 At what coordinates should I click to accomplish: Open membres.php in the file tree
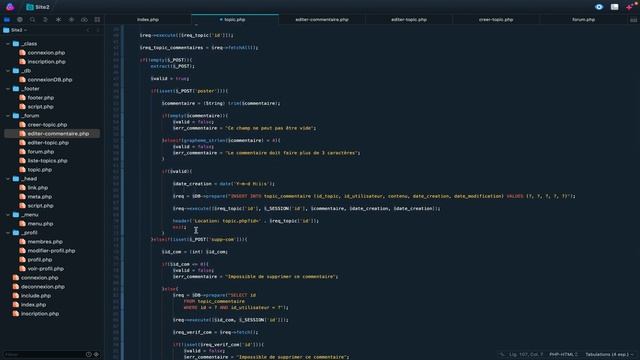tap(45, 242)
